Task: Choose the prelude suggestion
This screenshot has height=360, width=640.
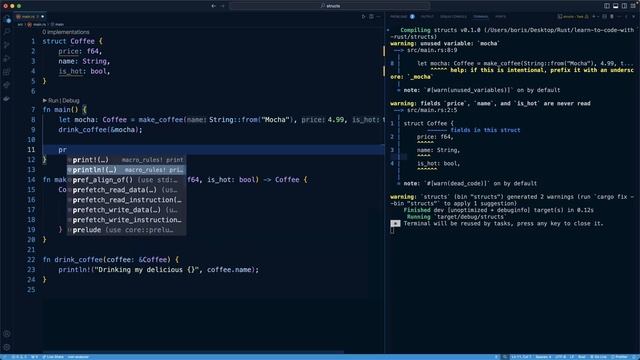Action: click(127, 230)
